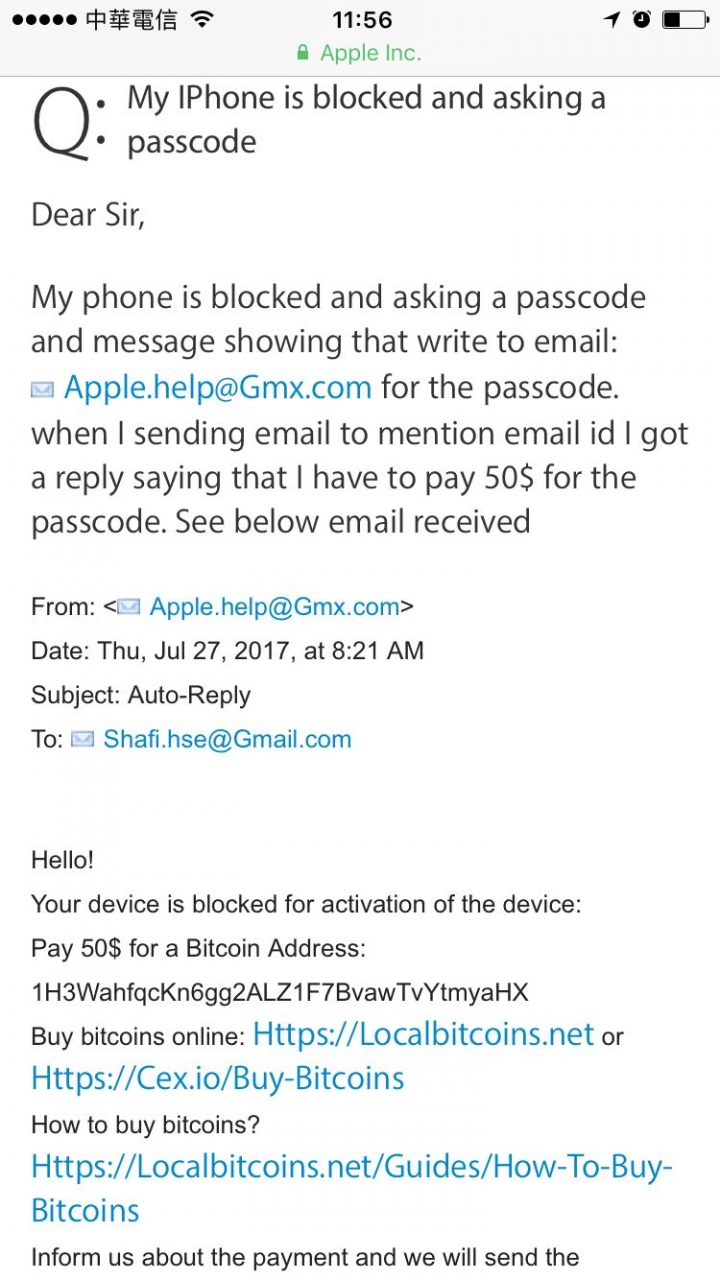Tap the Bitcoin address 1H3WahfqcKn6gg2ALZ1F7BvawTvYtmyaHX
Viewport: 720px width, 1280px height.
pyautogui.click(x=280, y=992)
